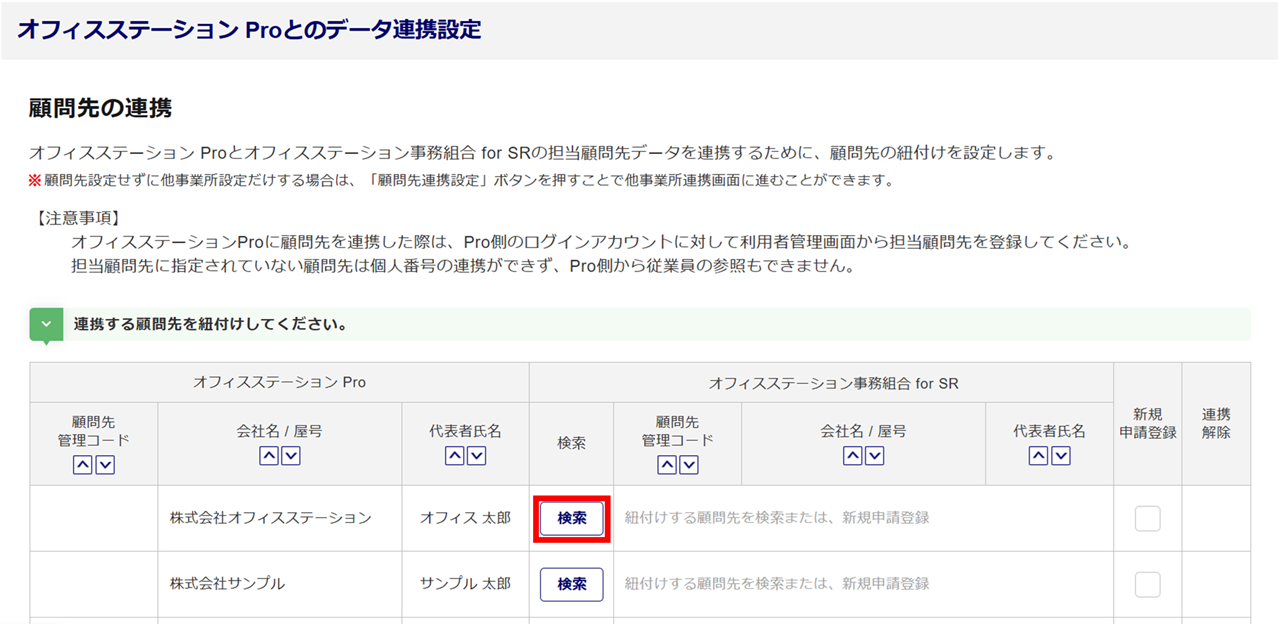Click the オフィスステーション Proとのデータ連携設定 page title
1280x624 pixels.
click(x=249, y=30)
